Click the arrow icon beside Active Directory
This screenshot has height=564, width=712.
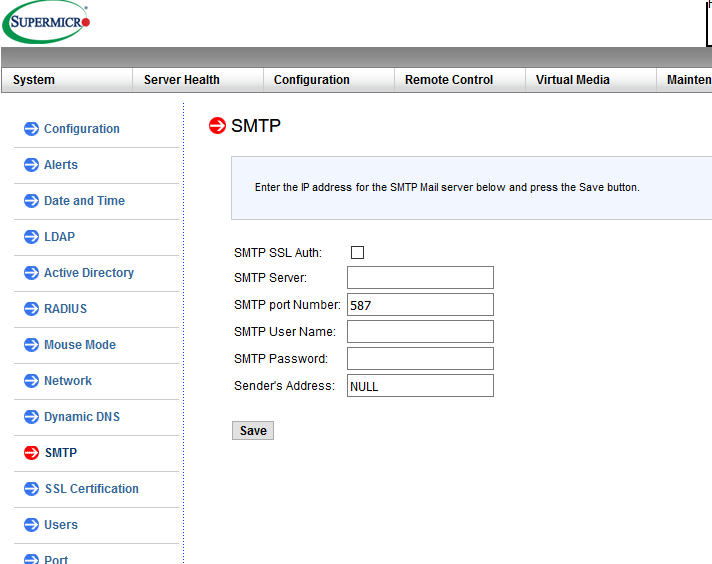(31, 272)
